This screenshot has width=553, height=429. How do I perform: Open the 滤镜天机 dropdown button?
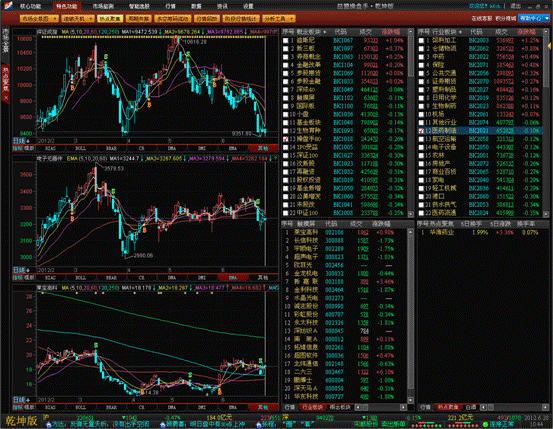pos(78,19)
